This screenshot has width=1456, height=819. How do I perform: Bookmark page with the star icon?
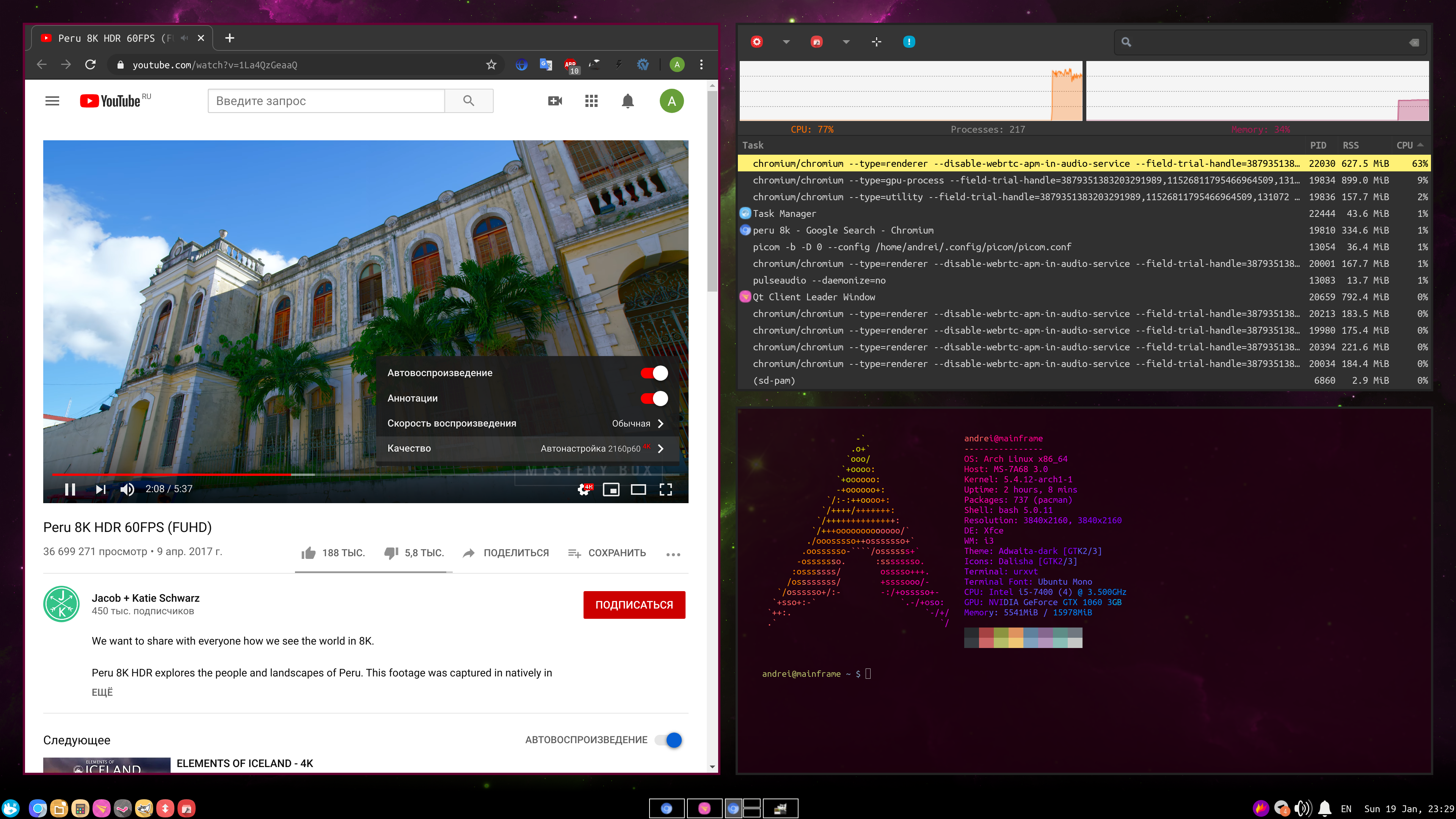point(491,64)
